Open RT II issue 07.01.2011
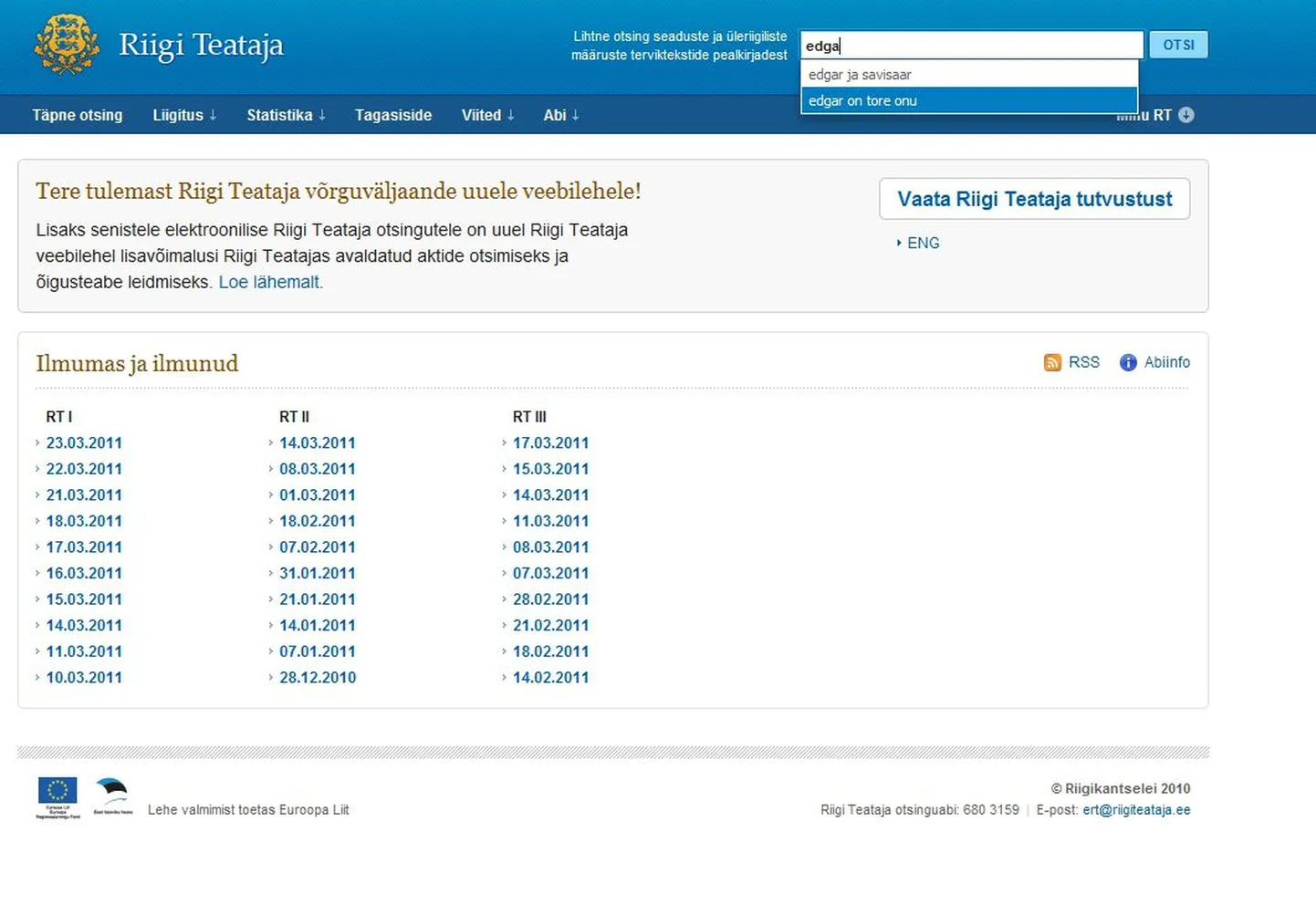This screenshot has height=915, width=1316. pyautogui.click(x=318, y=651)
